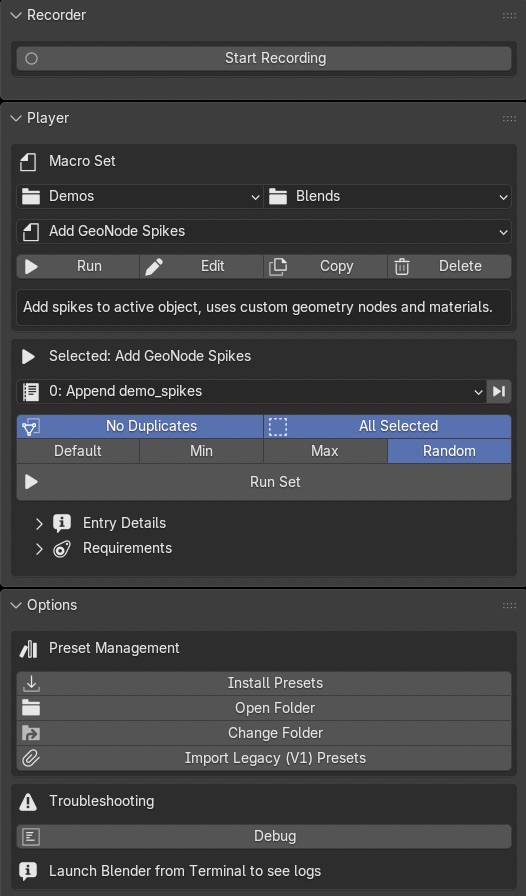
Task: Delete the selected macro
Action: (449, 266)
